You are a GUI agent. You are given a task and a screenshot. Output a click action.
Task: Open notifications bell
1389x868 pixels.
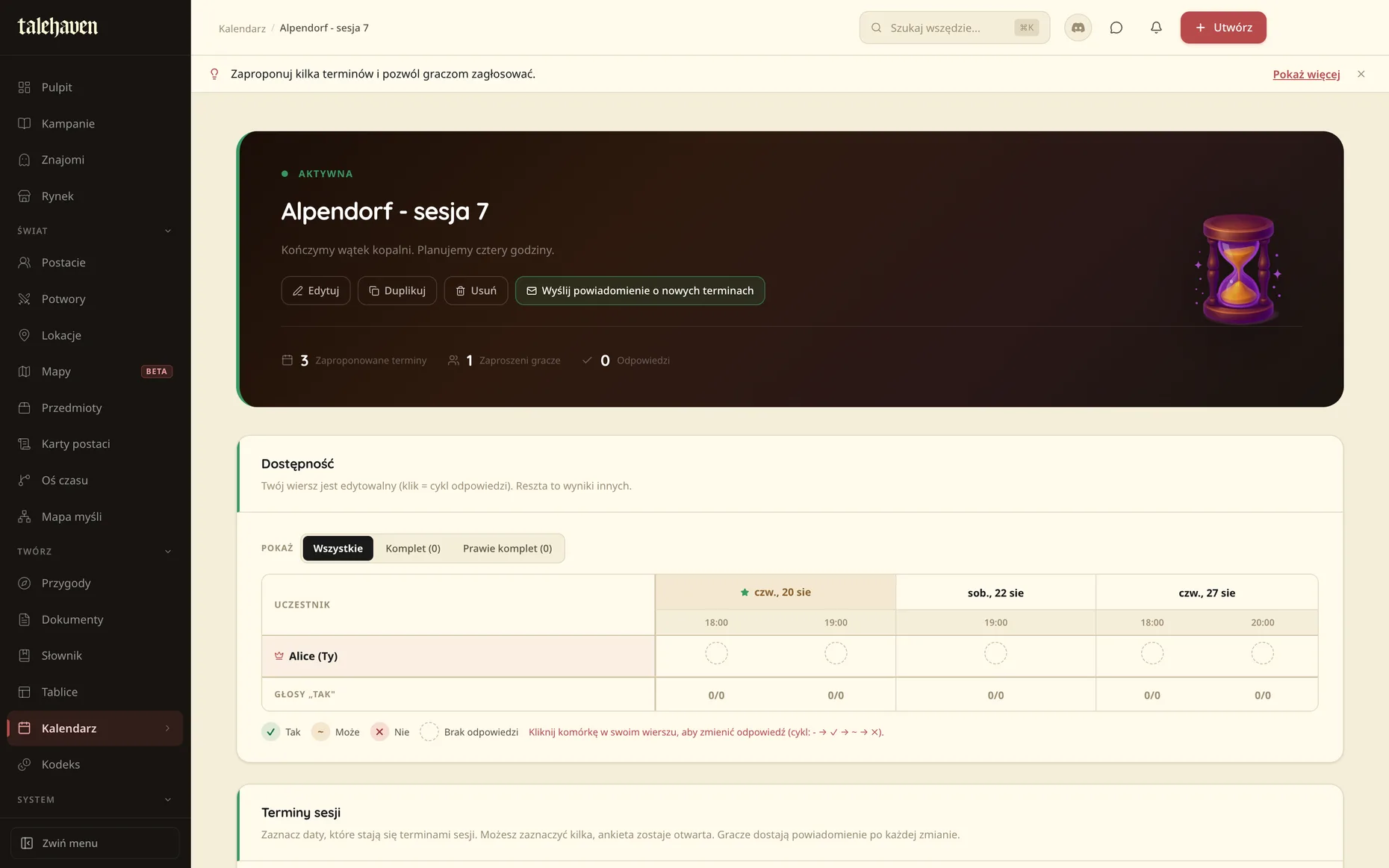[1156, 28]
